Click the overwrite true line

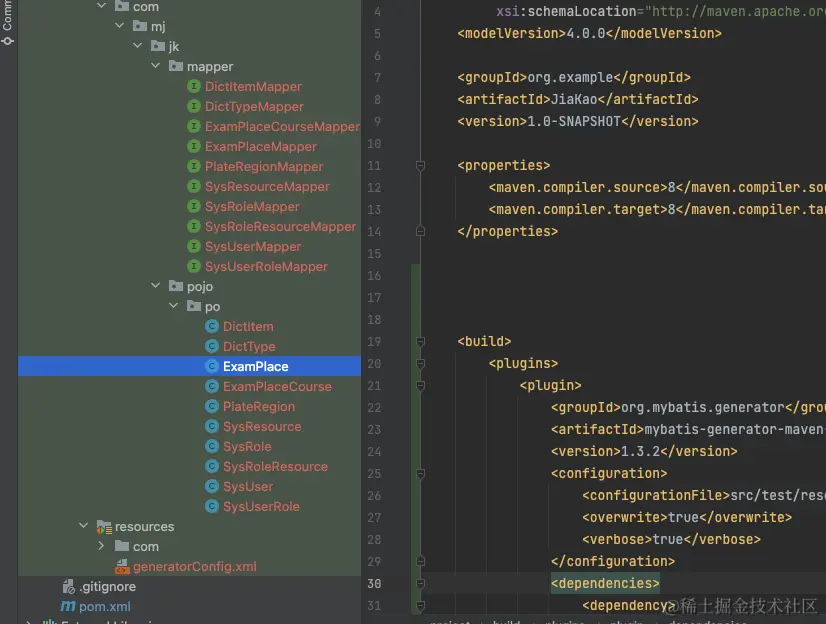[687, 518]
